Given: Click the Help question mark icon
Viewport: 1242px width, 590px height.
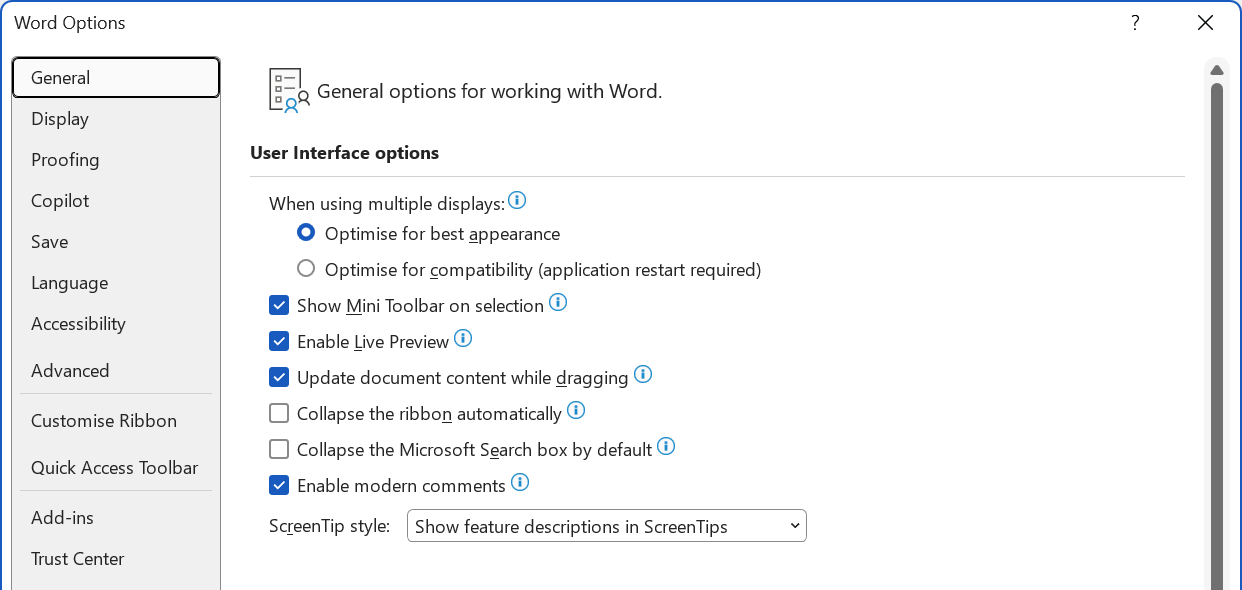Looking at the screenshot, I should coord(1135,23).
